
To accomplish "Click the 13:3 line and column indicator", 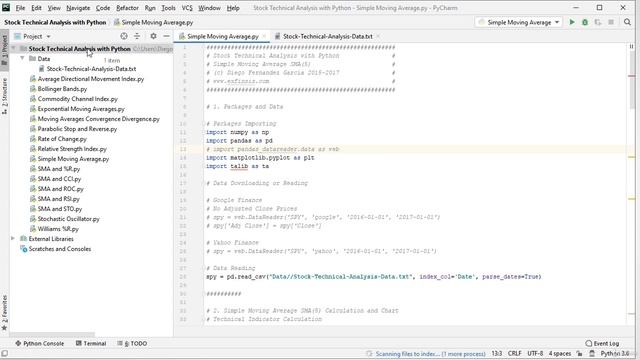I will [x=497, y=353].
